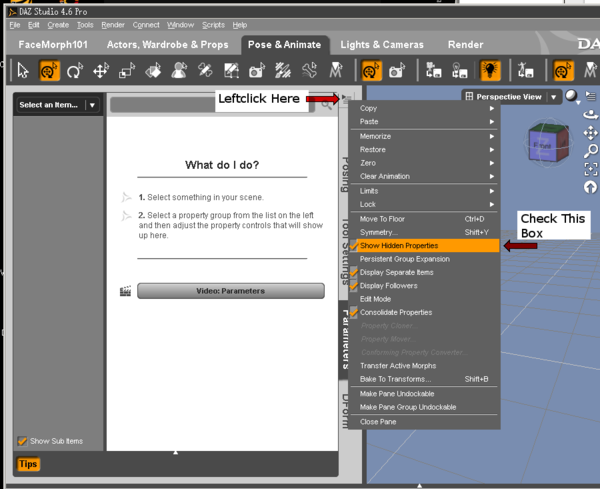Screen dimensions: 600x489
Task: Toggle the orange lightbulb preview lights icon
Action: click(x=490, y=71)
